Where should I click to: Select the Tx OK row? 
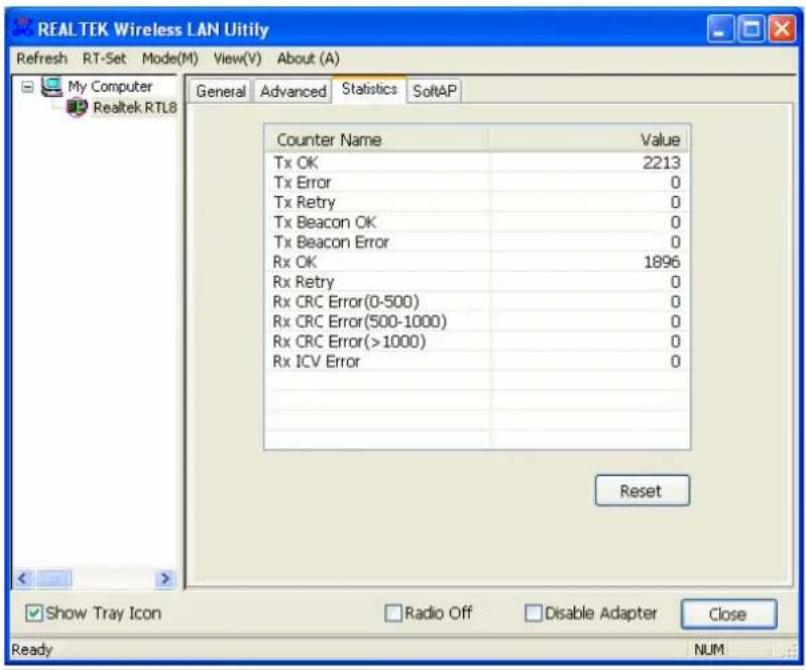click(x=477, y=162)
